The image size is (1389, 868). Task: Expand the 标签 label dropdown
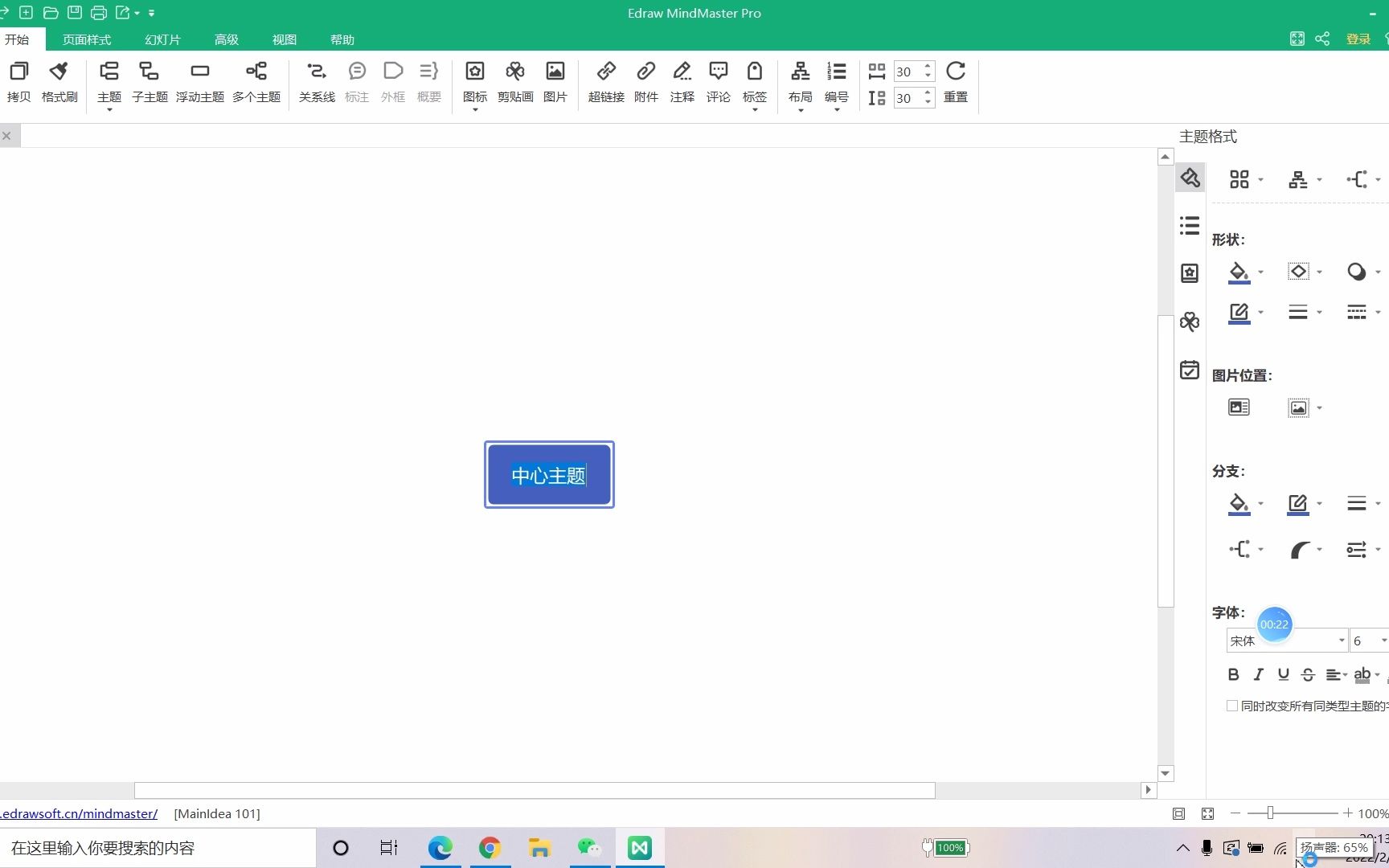pyautogui.click(x=755, y=109)
